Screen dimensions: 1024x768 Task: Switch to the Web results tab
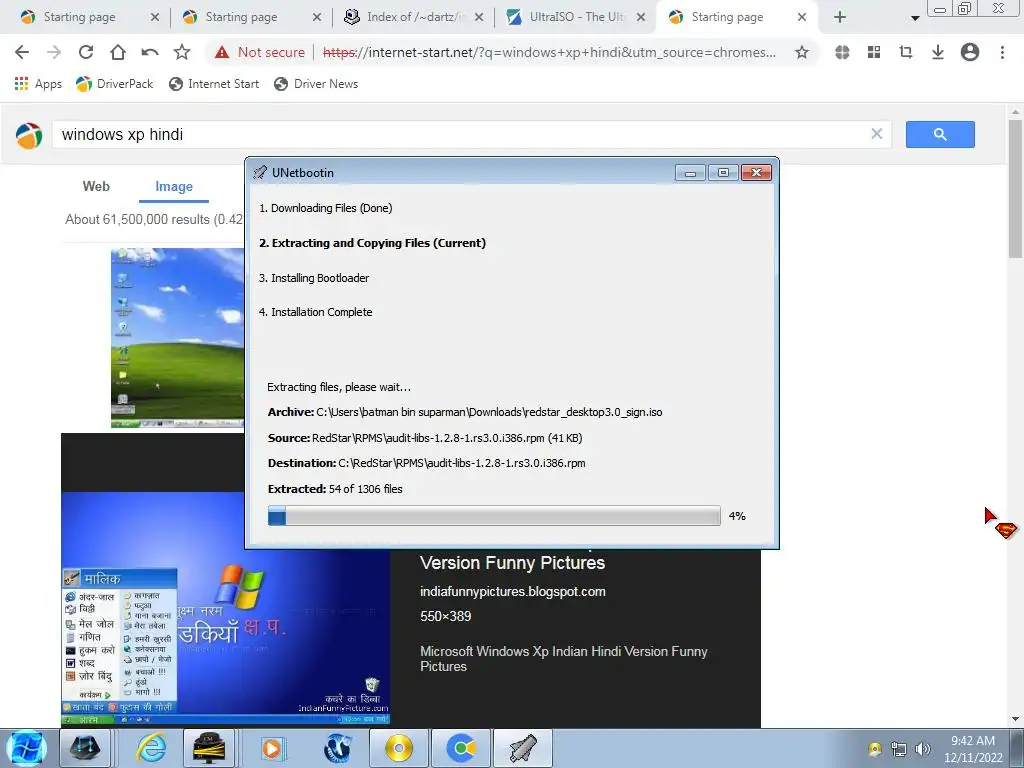(x=96, y=186)
